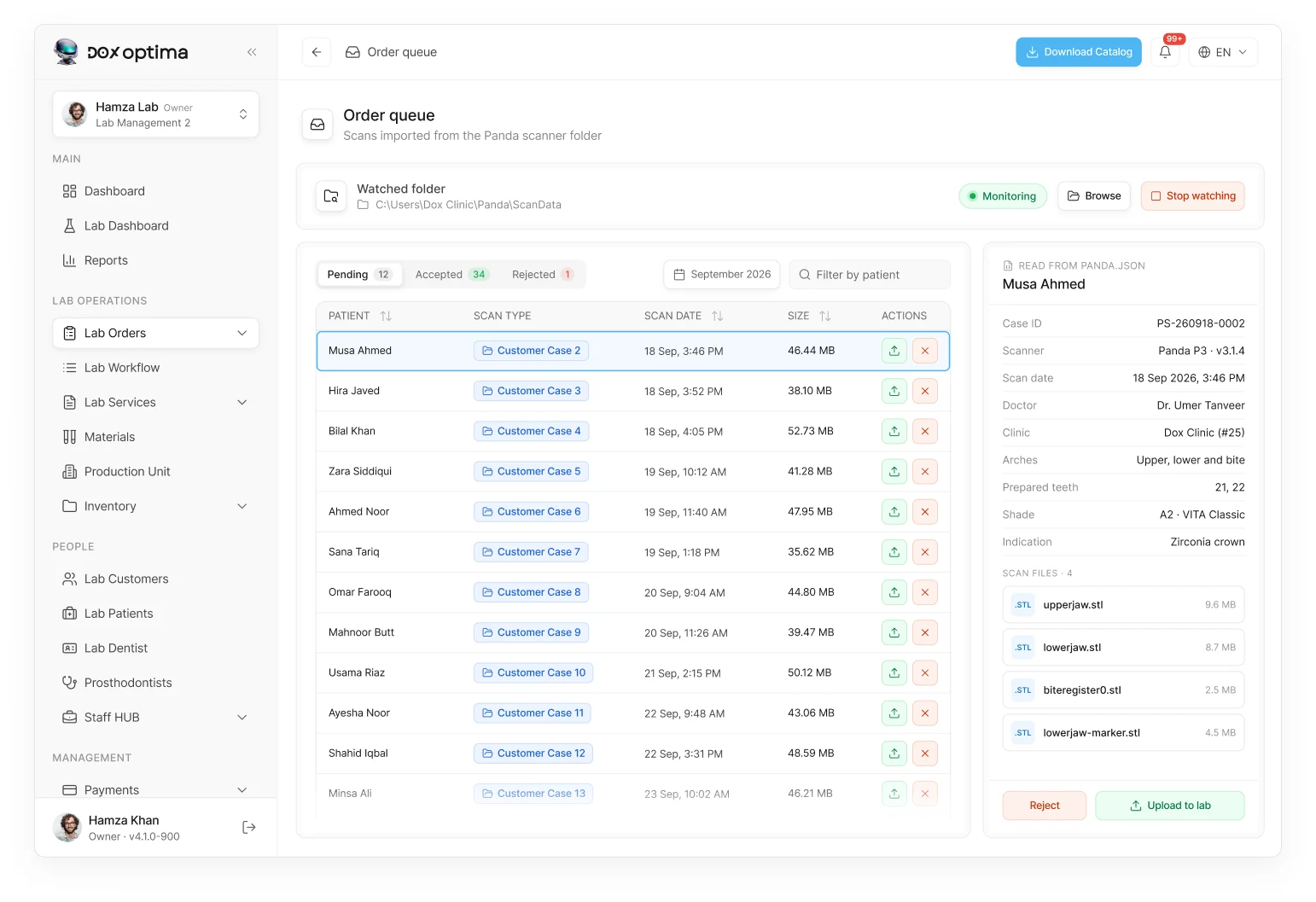This screenshot has height=902, width=1316.
Task: Select the biteregister0.stl scan file
Action: [1123, 690]
